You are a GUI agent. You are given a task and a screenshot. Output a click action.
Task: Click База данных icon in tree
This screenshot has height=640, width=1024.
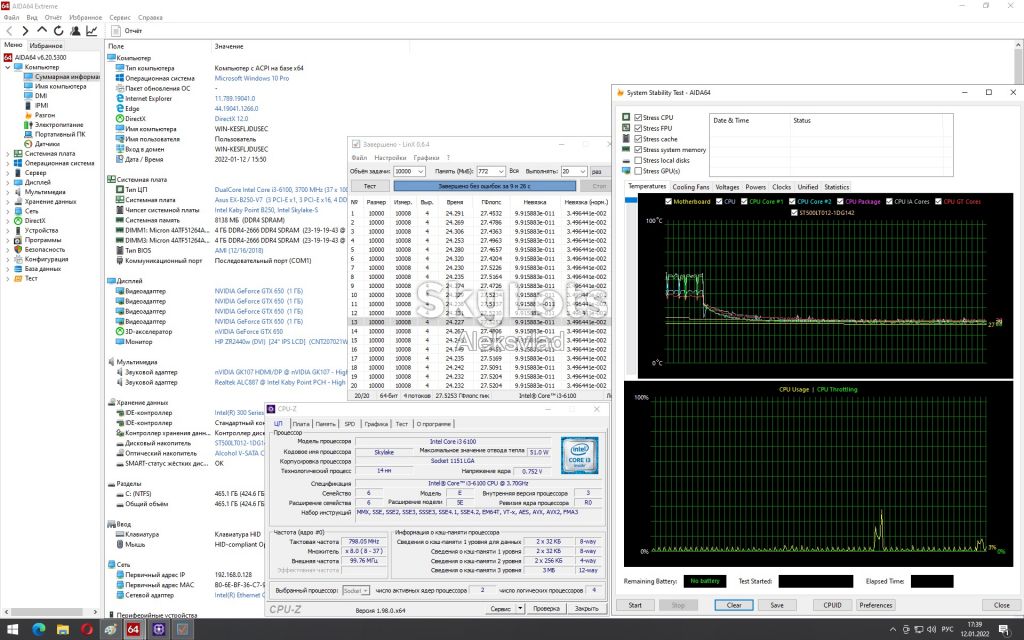pos(18,268)
